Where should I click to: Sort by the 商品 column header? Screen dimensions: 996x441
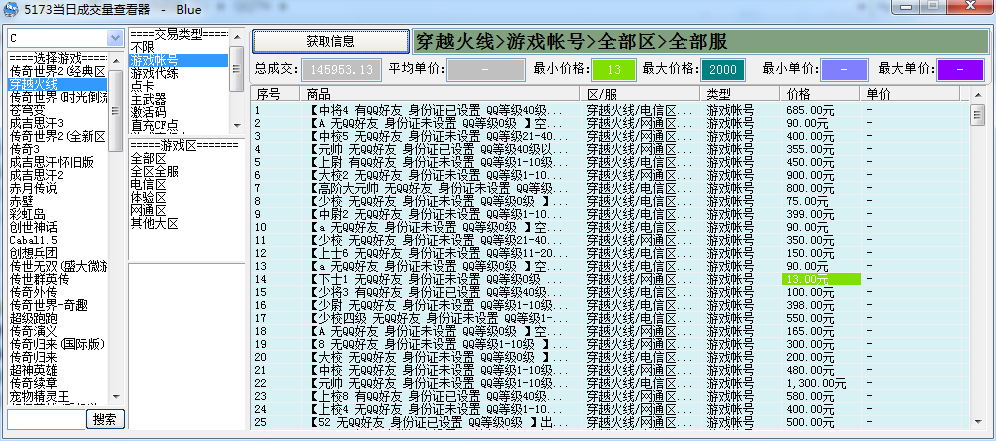click(440, 94)
